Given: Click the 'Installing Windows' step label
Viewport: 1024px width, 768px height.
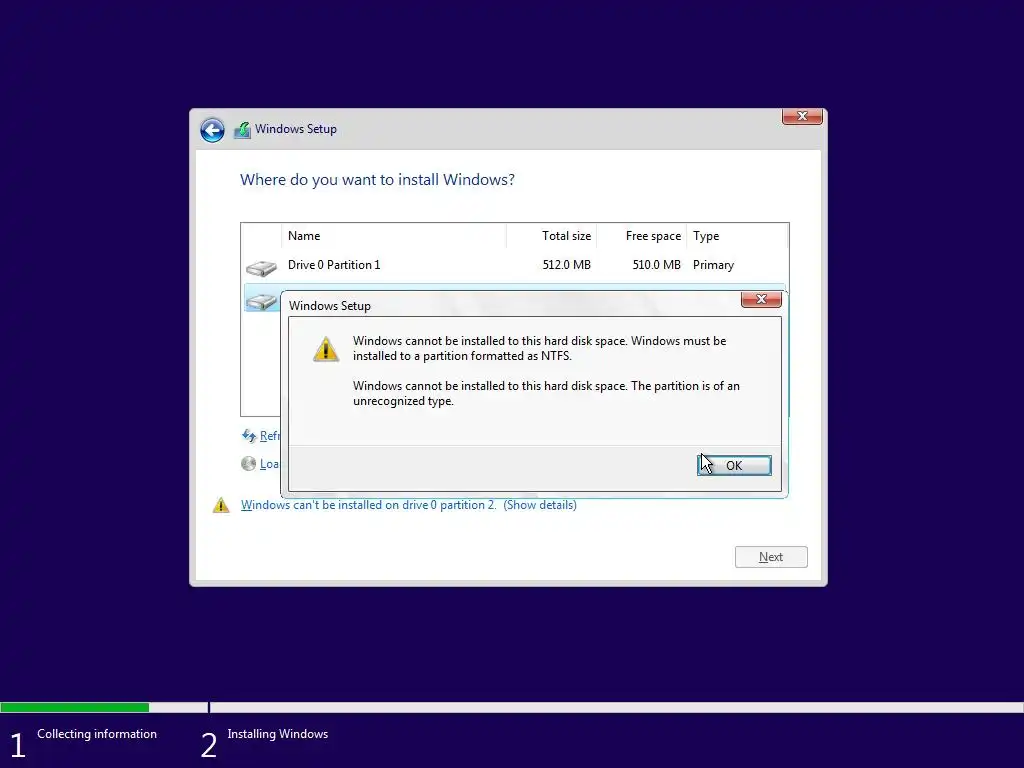Looking at the screenshot, I should 278,734.
